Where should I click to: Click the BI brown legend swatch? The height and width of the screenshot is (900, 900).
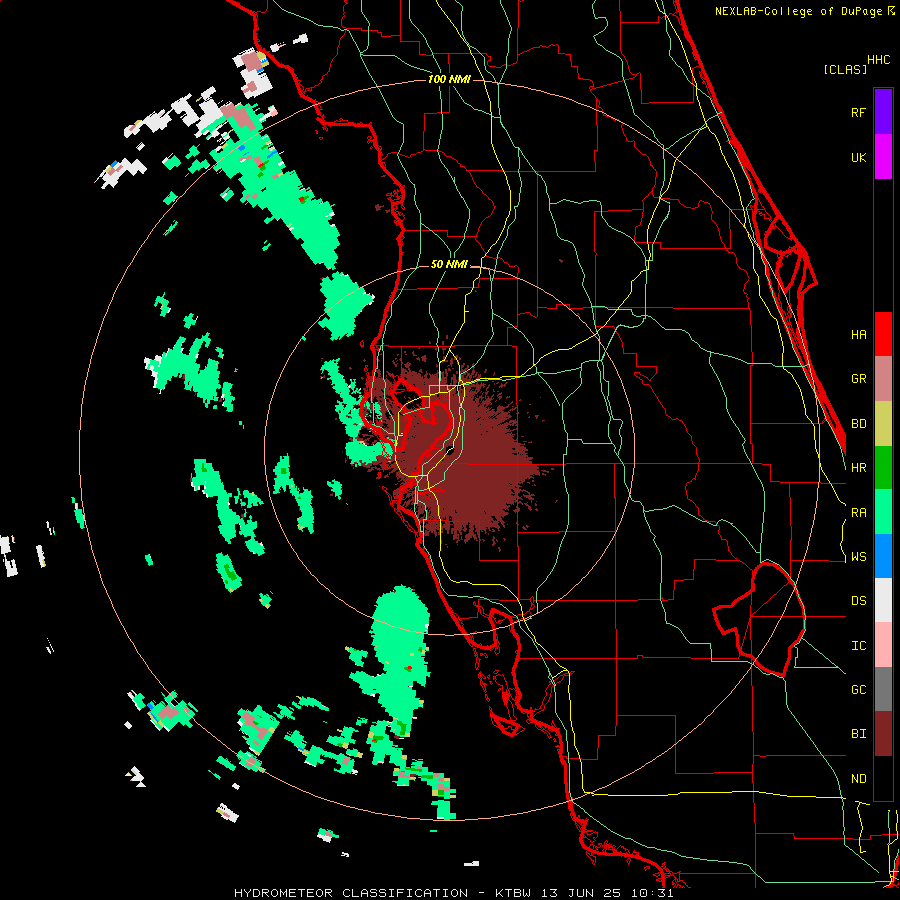point(883,734)
